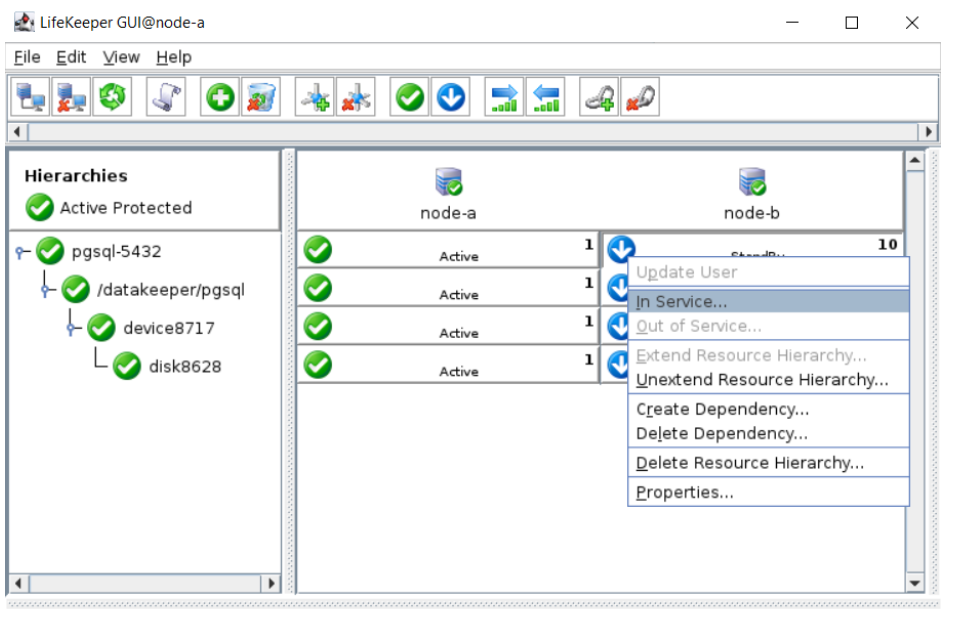The width and height of the screenshot is (959, 618).
Task: Open the View menu
Action: (x=121, y=57)
